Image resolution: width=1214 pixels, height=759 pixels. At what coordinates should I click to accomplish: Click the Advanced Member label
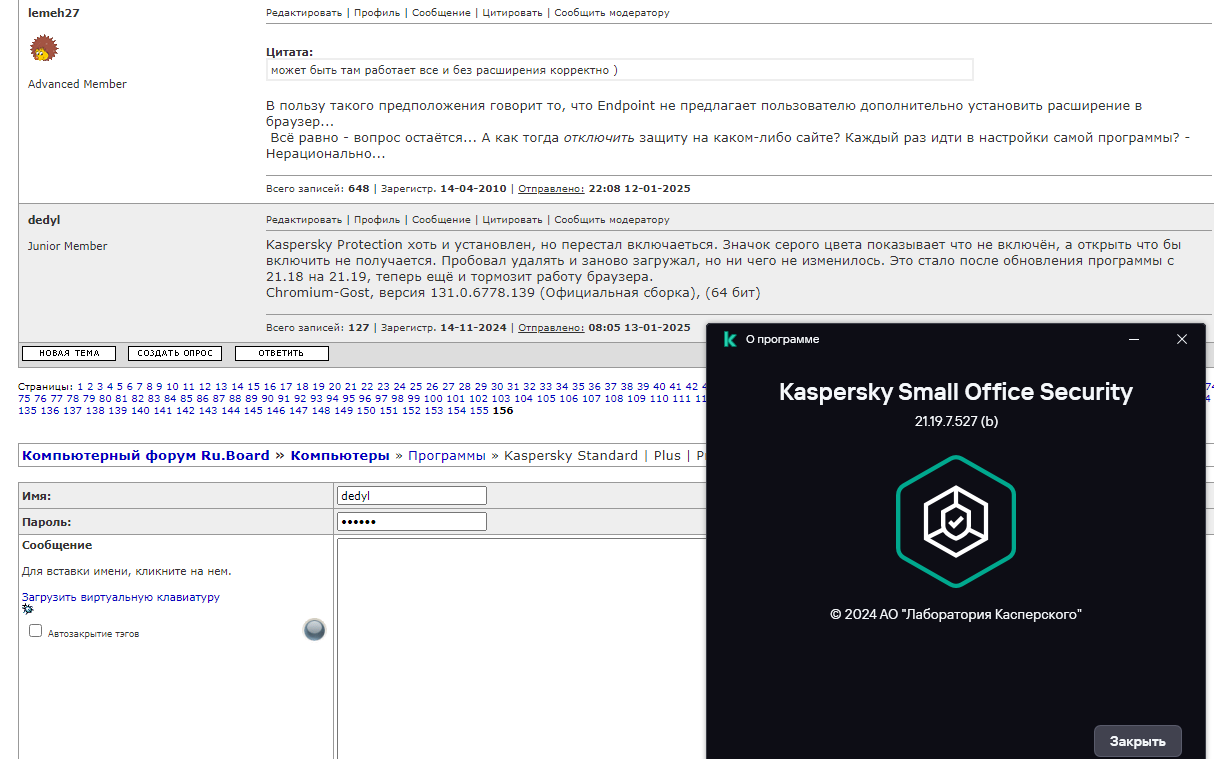[77, 84]
